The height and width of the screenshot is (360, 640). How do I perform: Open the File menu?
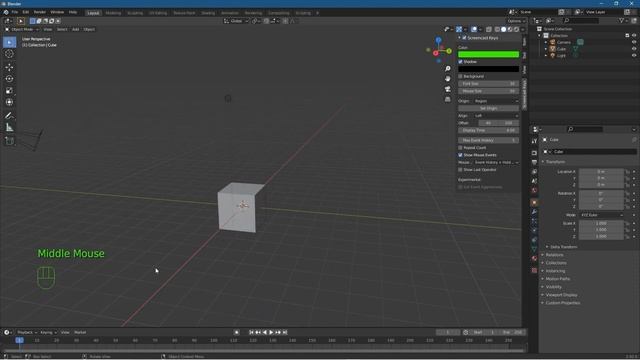click(x=15, y=12)
